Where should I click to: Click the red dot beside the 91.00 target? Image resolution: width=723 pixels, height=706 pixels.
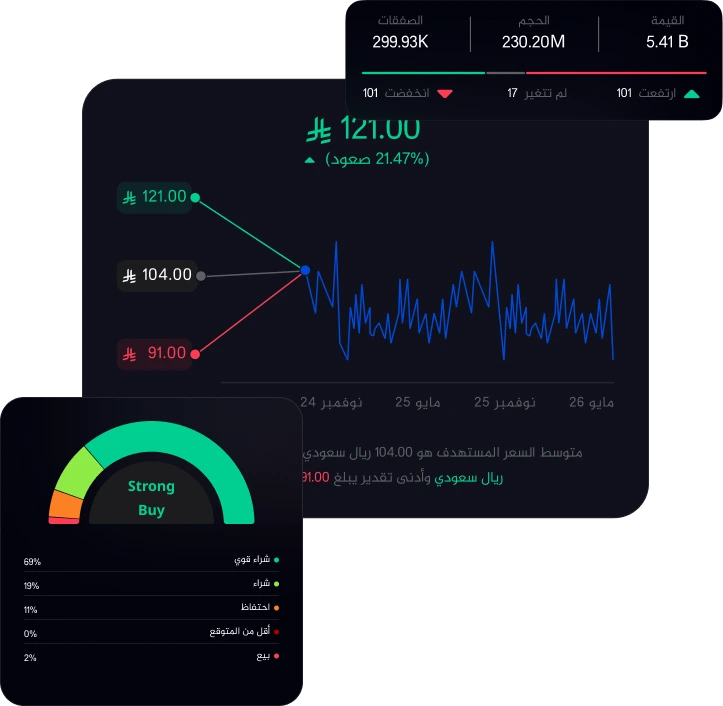(195, 354)
